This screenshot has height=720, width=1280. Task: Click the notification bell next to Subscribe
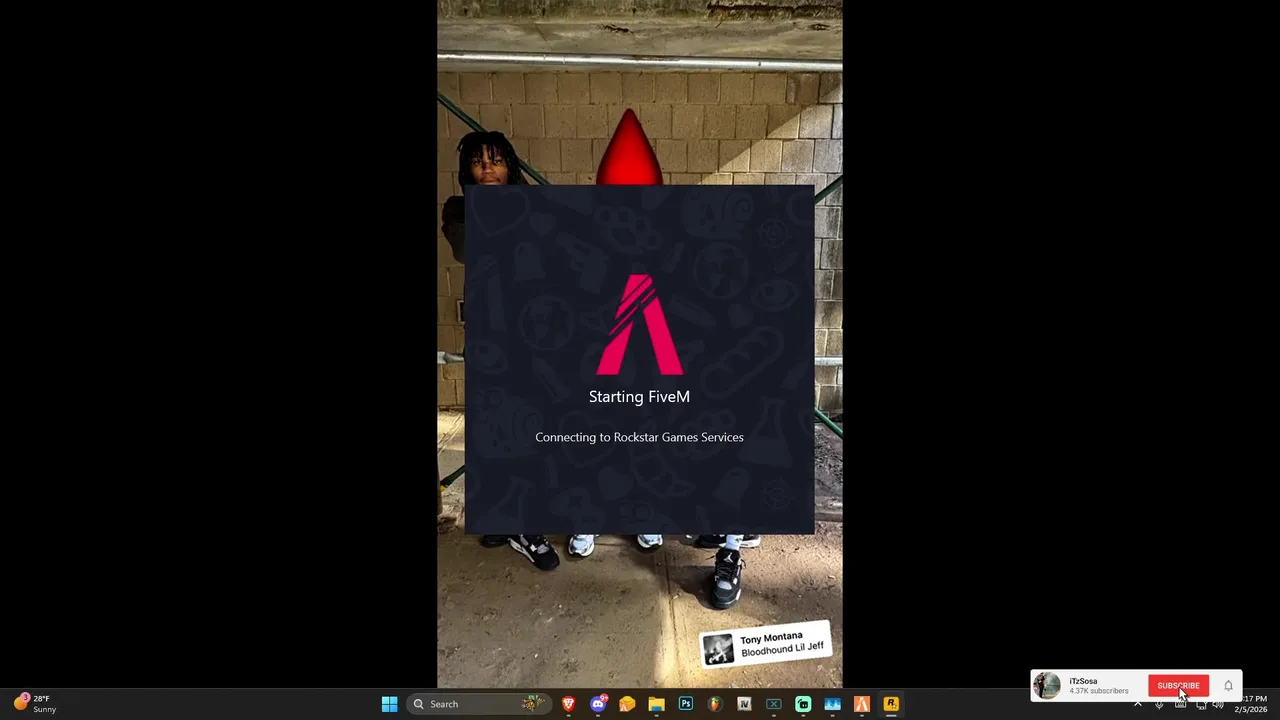tap(1228, 686)
